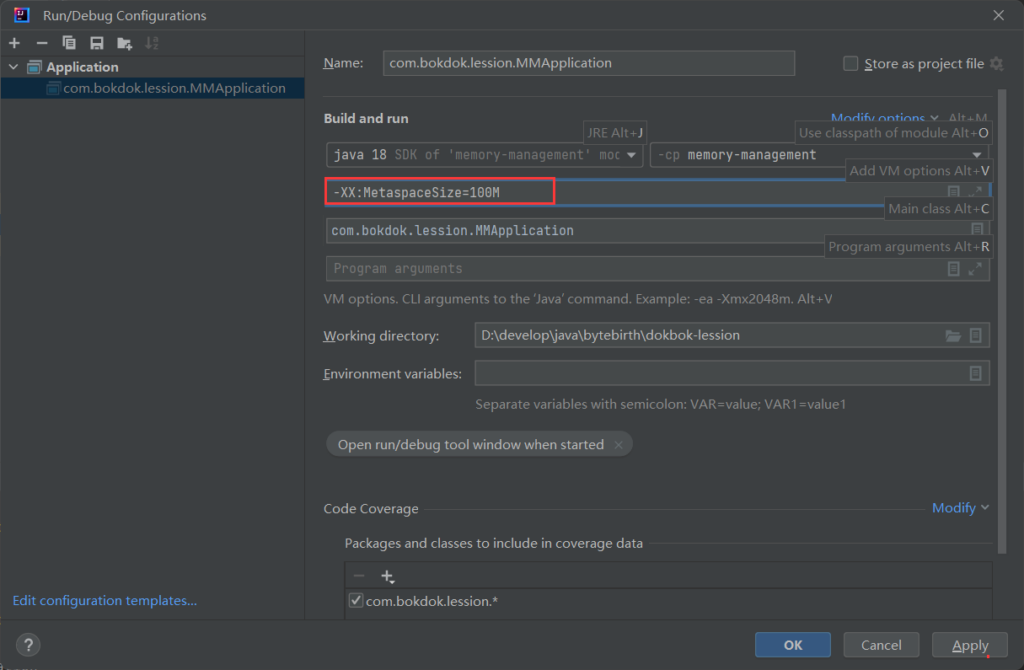This screenshot has height=670, width=1024.
Task: Create a new configuration folder
Action: point(124,44)
